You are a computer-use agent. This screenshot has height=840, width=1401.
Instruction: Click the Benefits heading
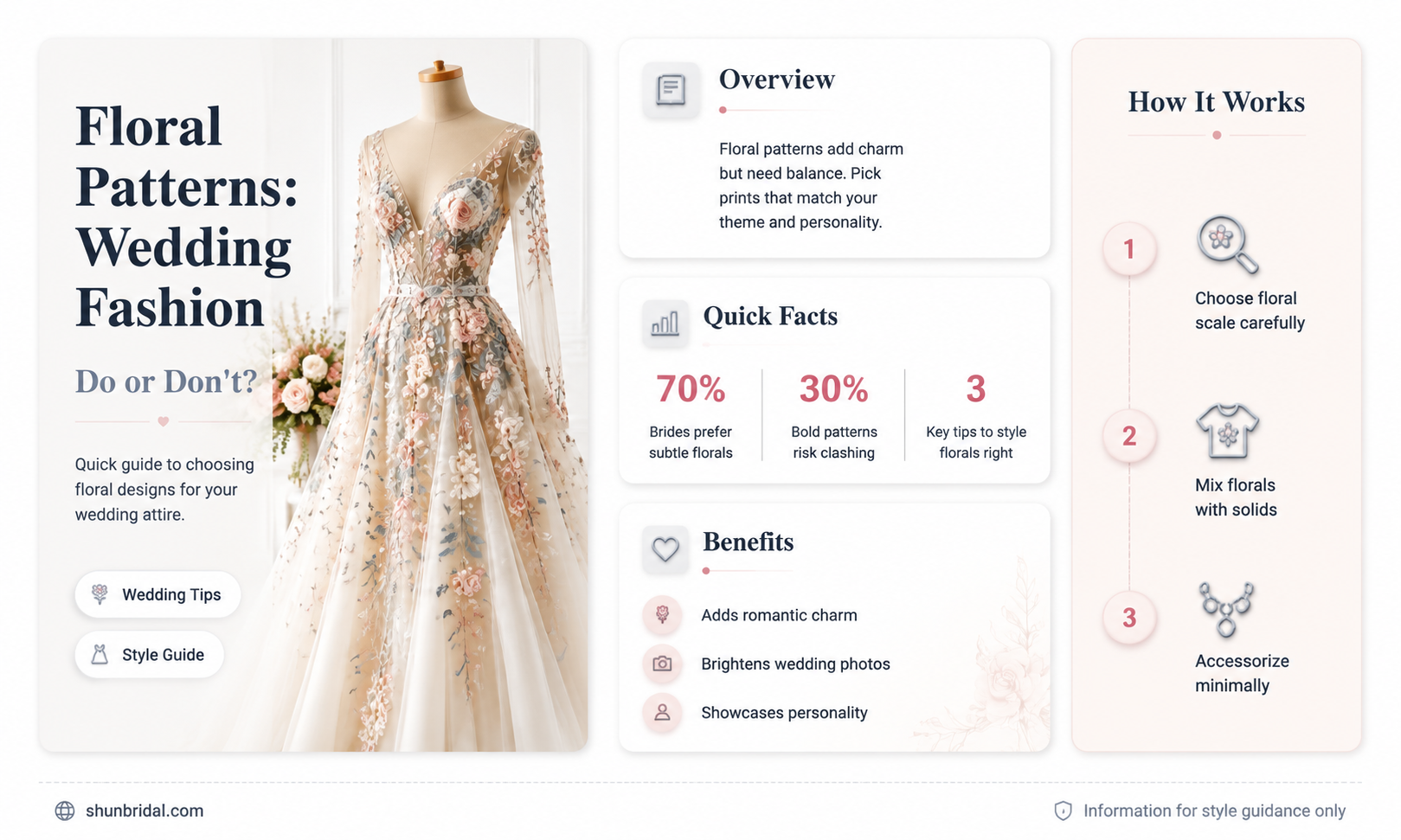749,542
